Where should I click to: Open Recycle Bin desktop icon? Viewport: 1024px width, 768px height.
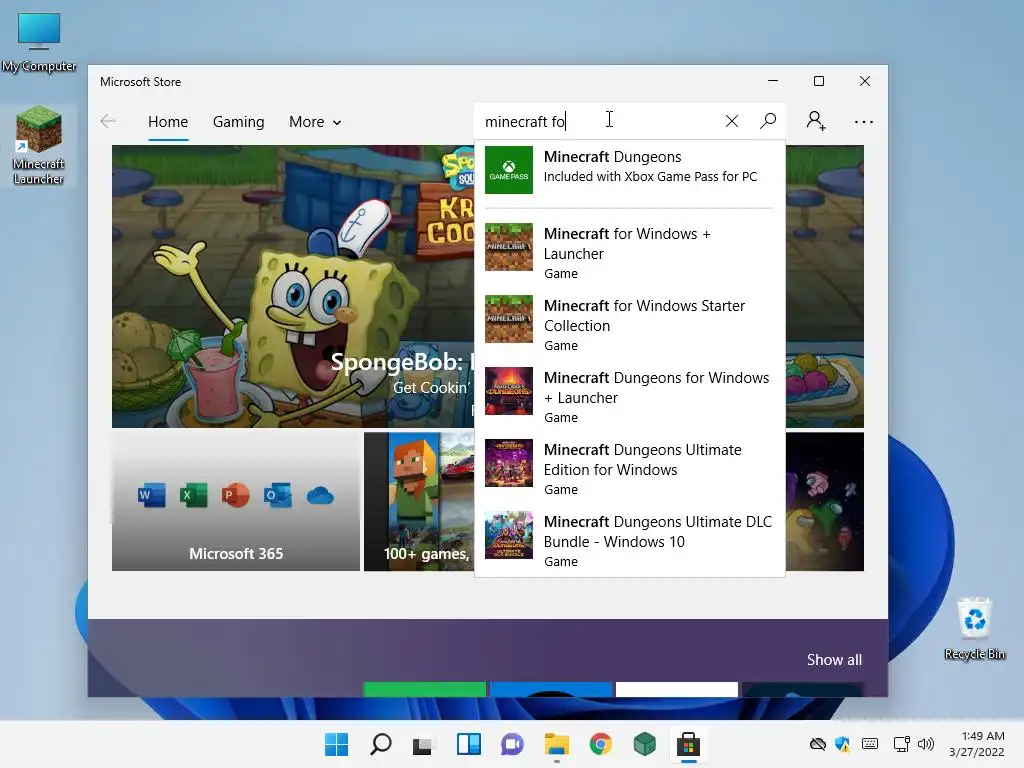(974, 628)
